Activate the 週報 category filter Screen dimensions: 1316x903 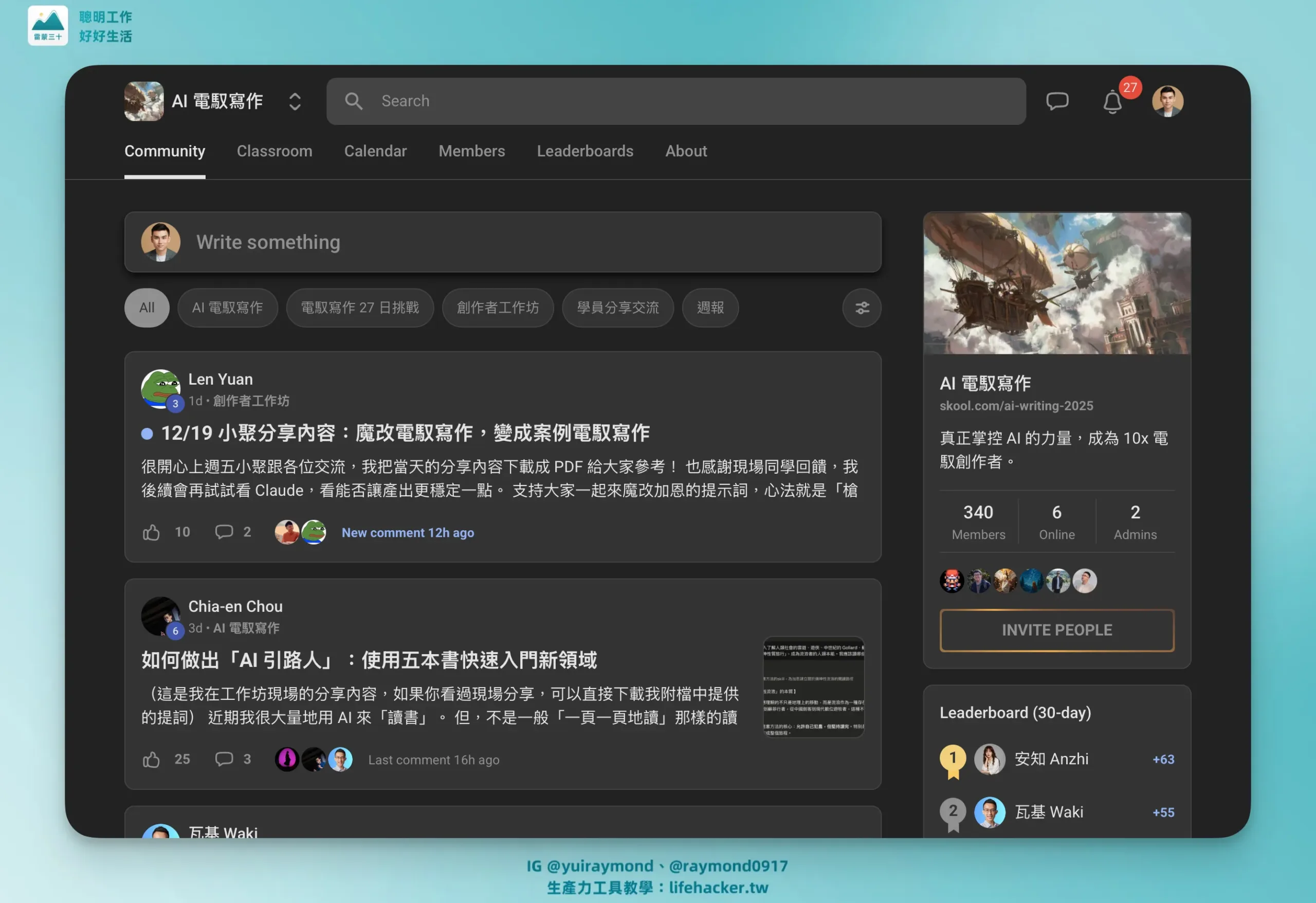710,308
